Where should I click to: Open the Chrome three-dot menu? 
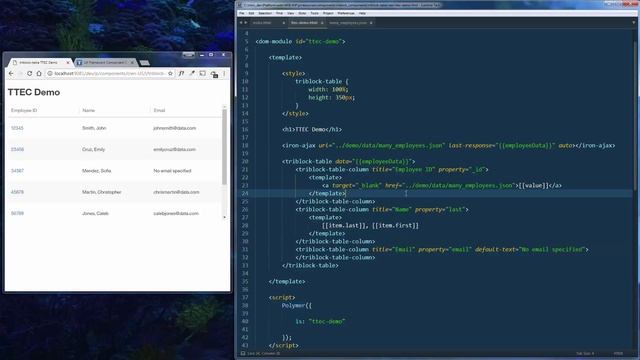click(224, 73)
